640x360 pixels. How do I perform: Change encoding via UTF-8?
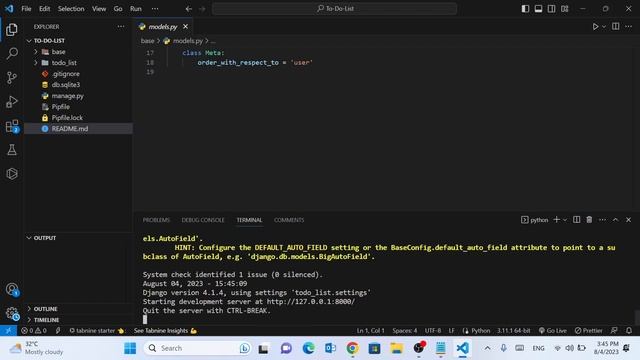point(433,331)
